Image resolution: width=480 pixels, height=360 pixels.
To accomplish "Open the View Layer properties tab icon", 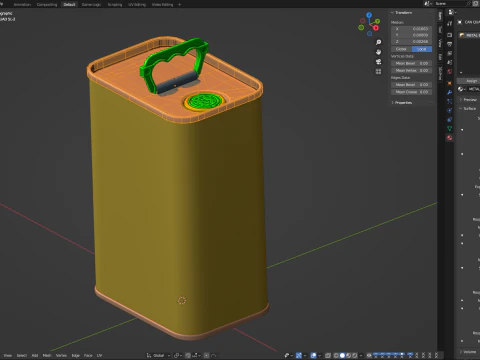I will tap(450, 53).
